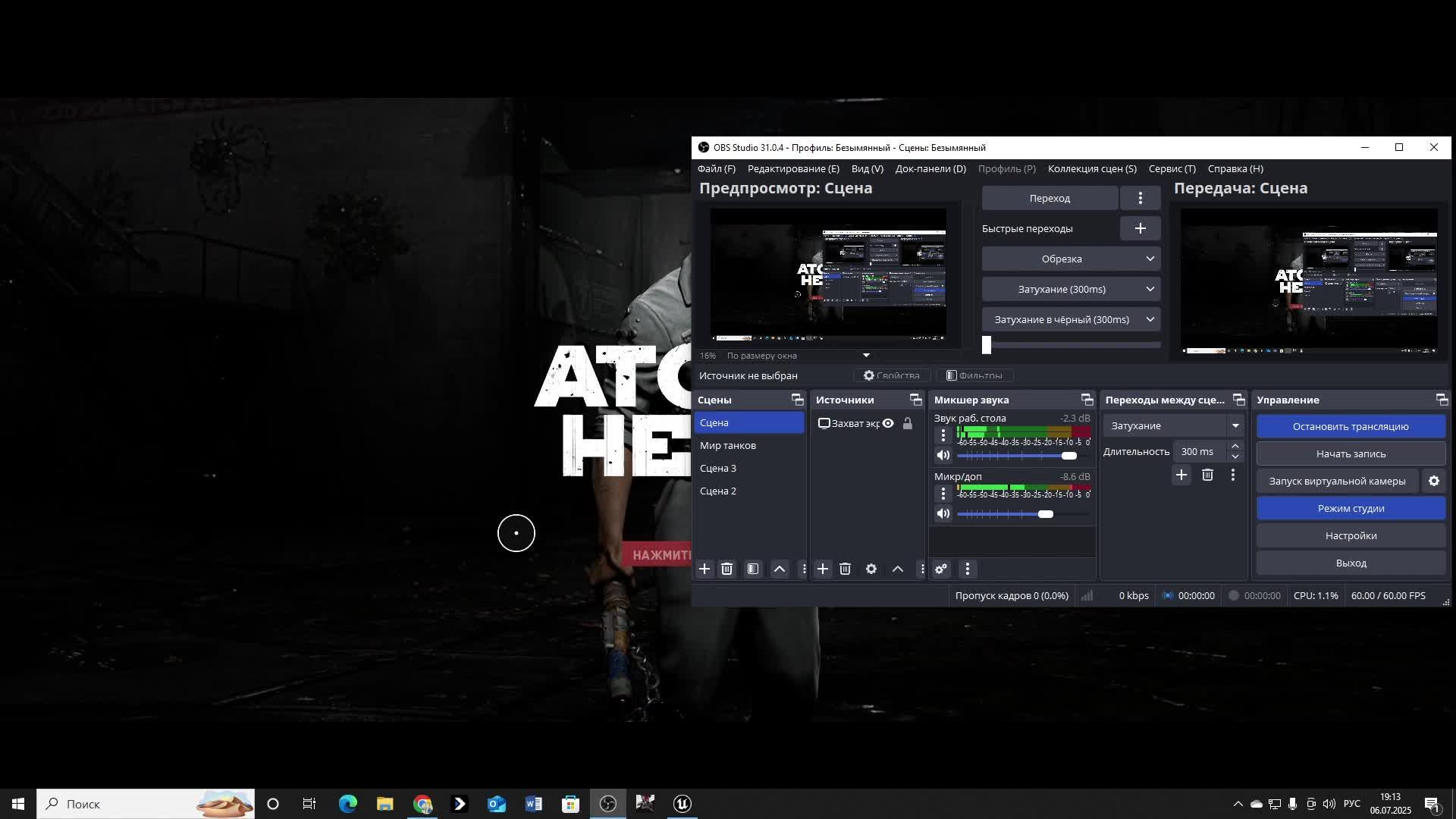Toggle lock on Захват экрана source
Image resolution: width=1456 pixels, height=819 pixels.
click(907, 423)
